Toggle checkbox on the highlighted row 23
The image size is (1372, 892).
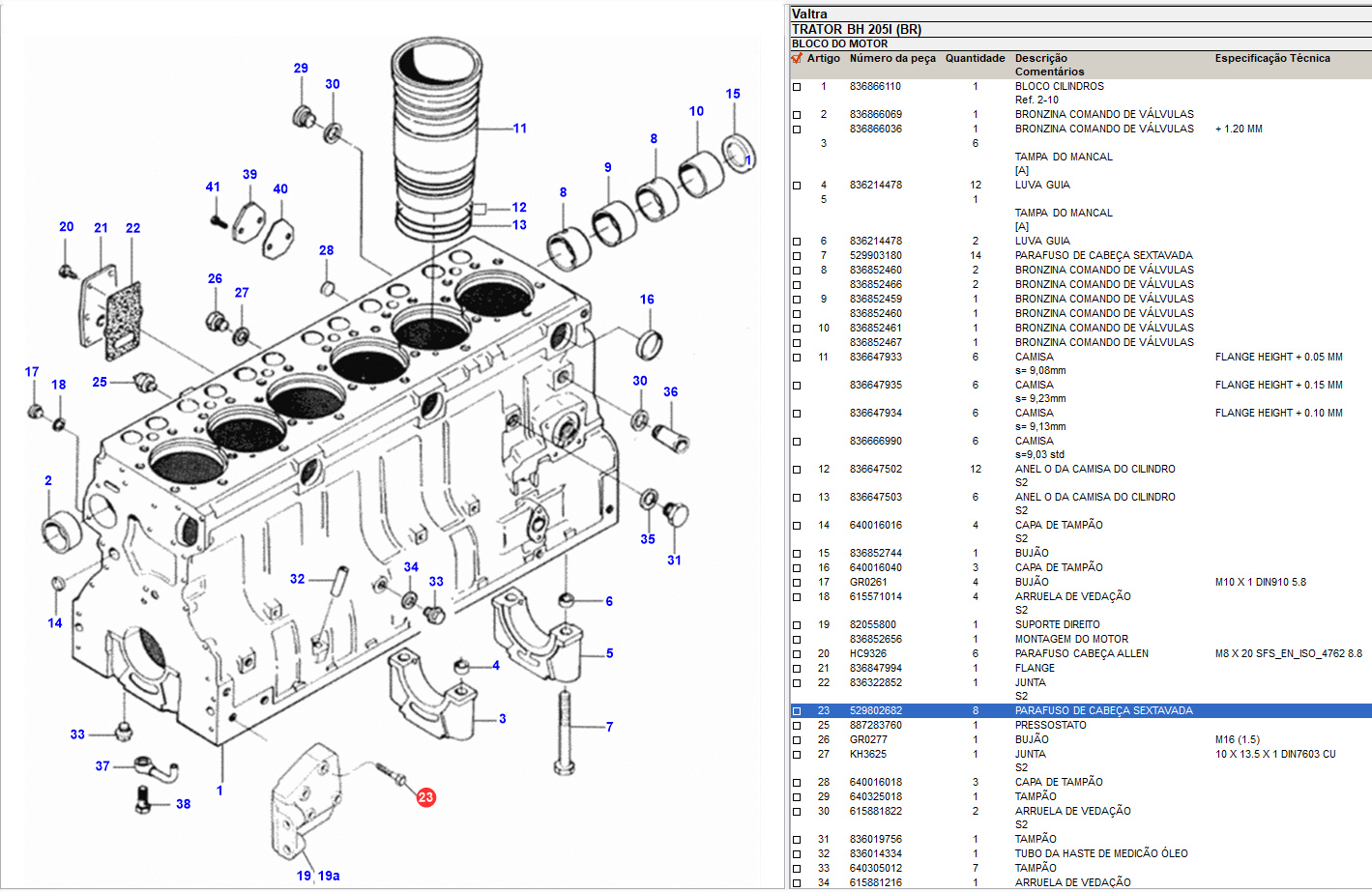(797, 711)
